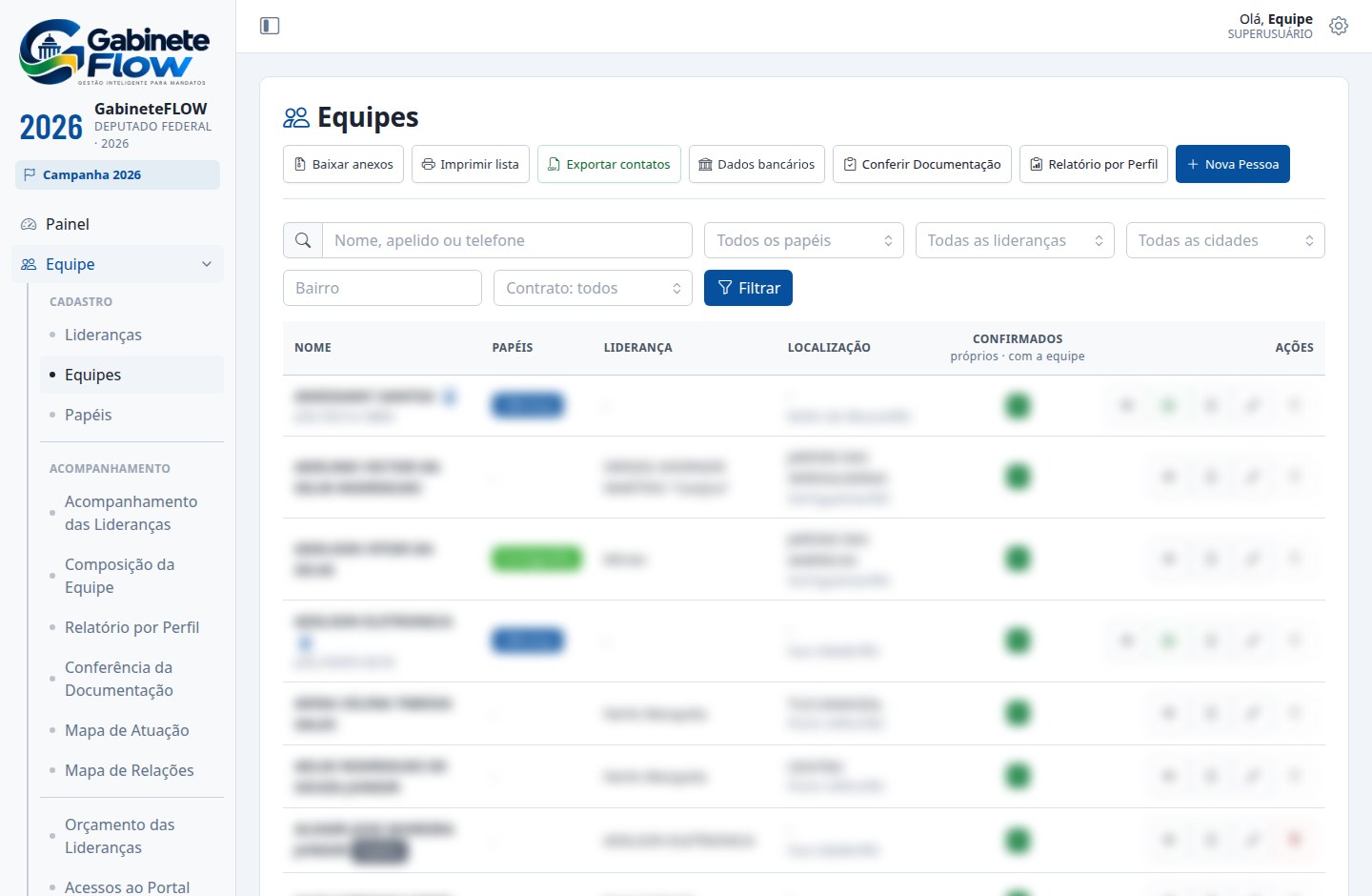Click Imprimir lista button
Viewport: 1372px width, 896px height.
coord(471,164)
